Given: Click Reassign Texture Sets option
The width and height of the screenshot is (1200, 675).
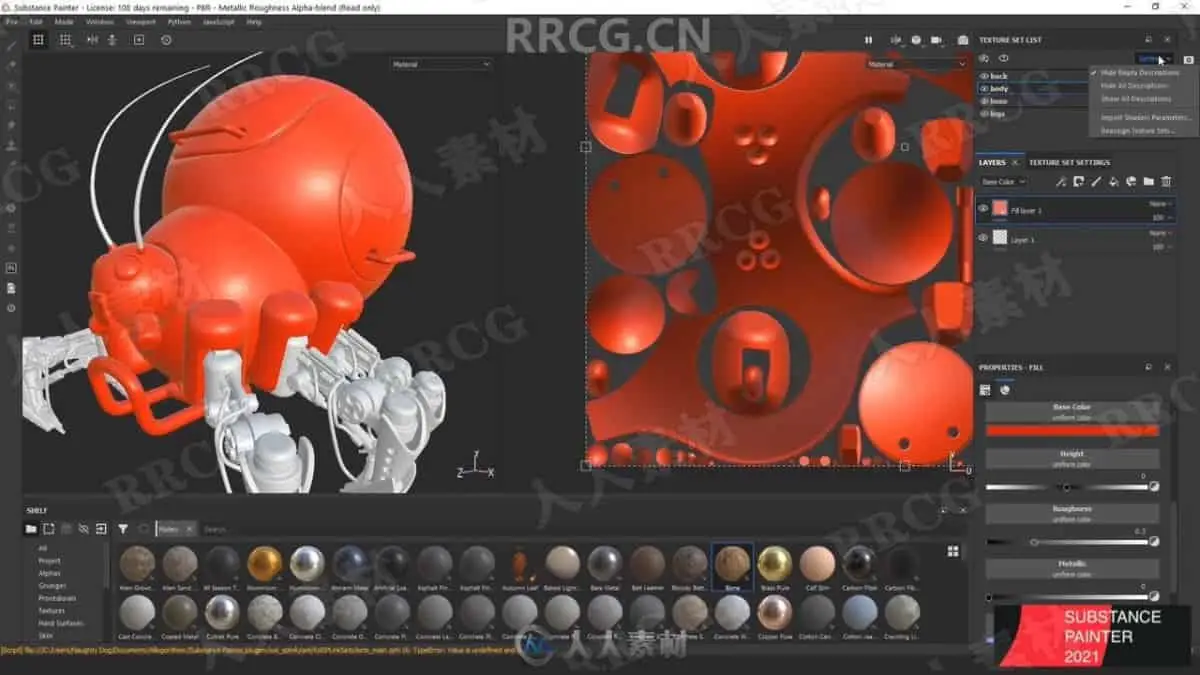Looking at the screenshot, I should tap(1138, 130).
